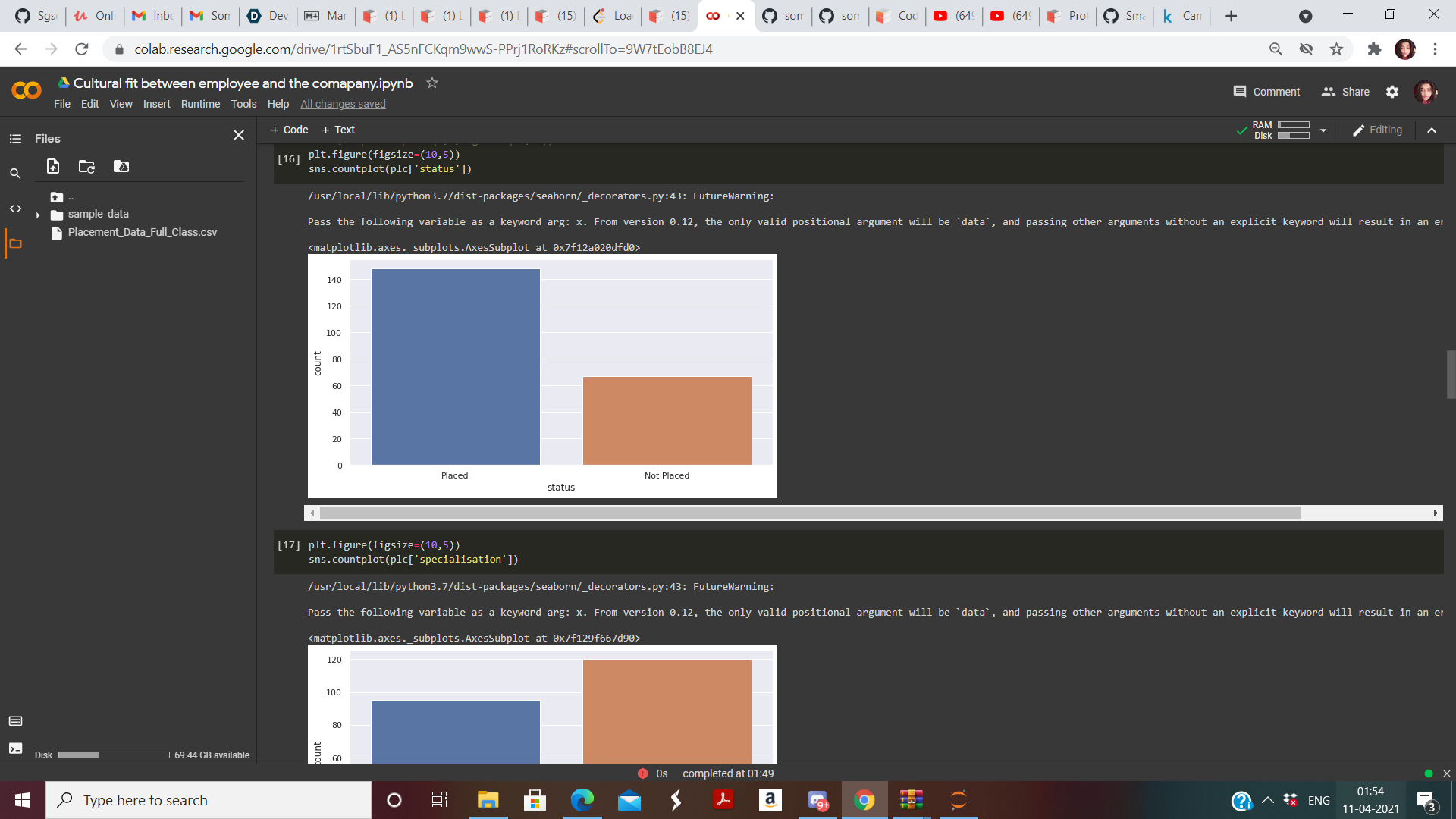
Task: Open the Tools menu
Action: click(x=243, y=104)
